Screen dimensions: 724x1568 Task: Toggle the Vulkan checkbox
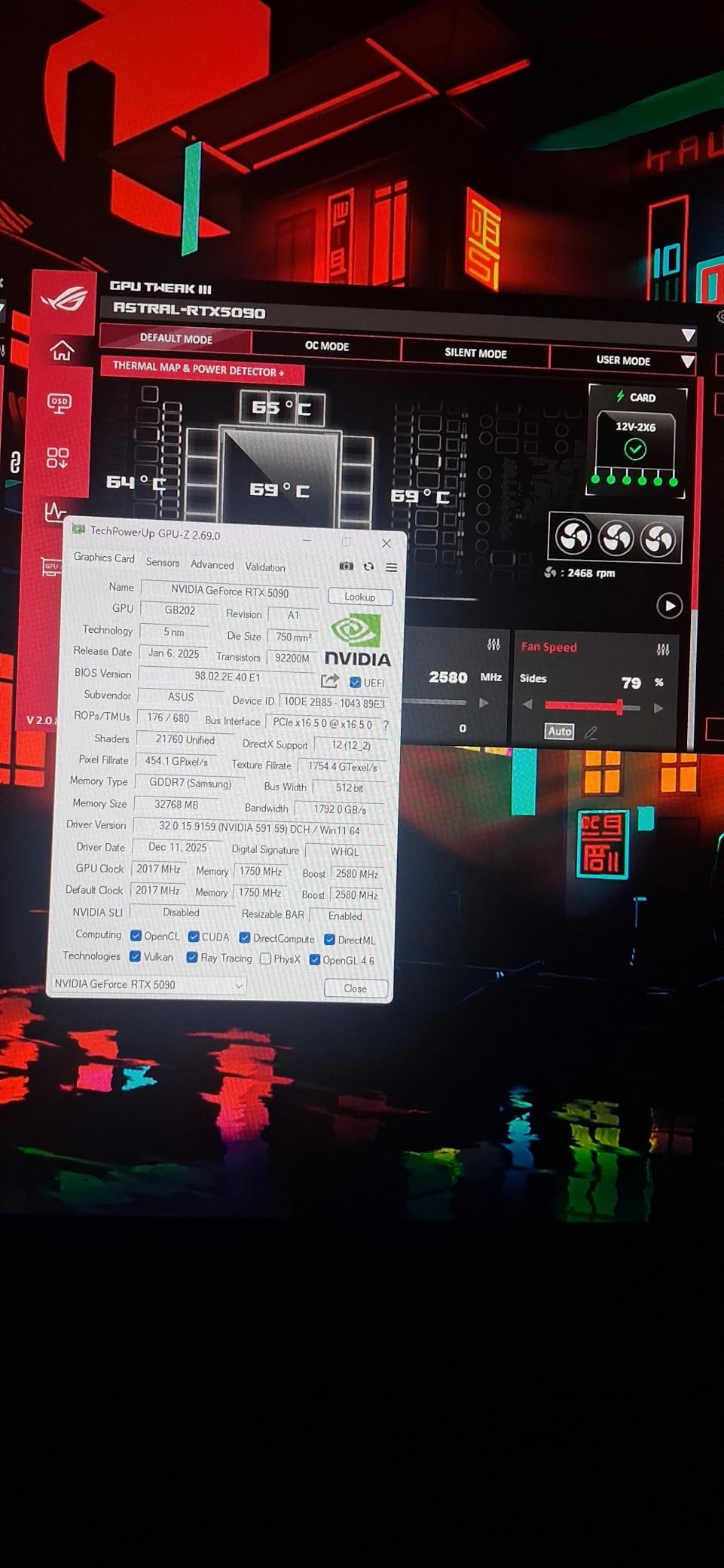[135, 956]
